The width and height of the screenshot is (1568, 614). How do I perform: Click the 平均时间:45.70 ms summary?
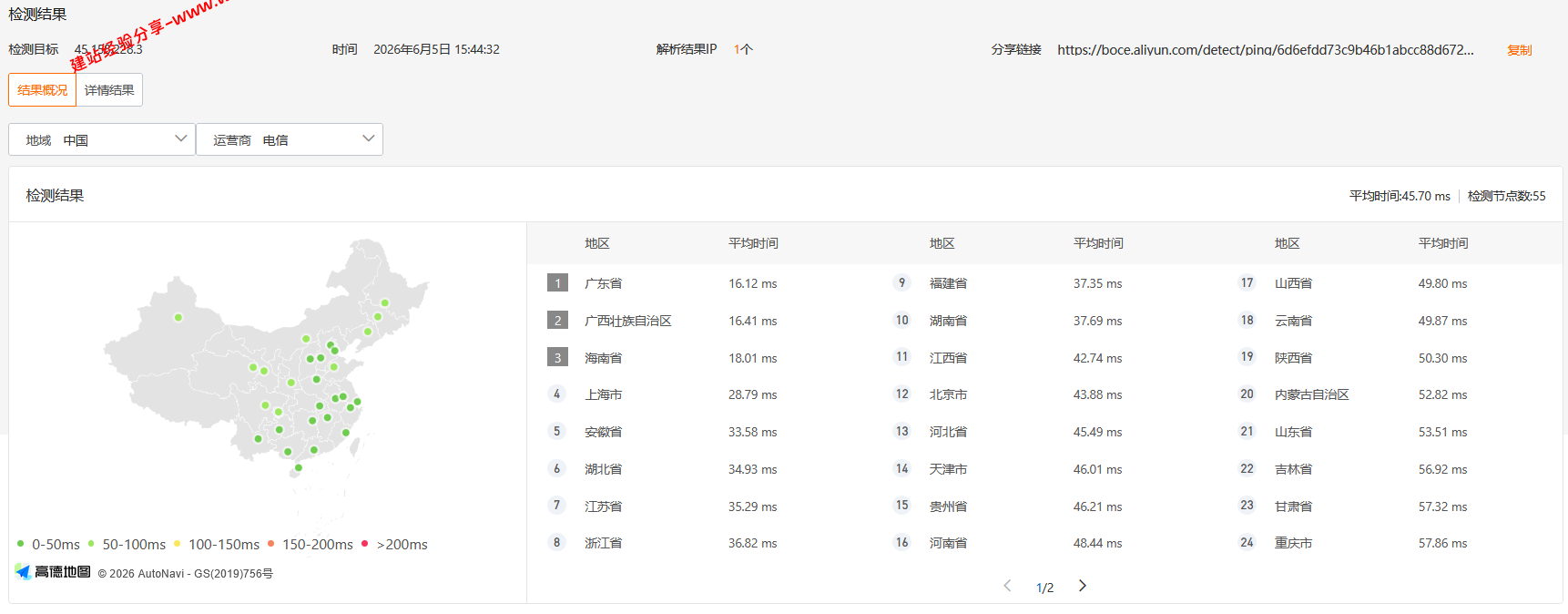[x=1400, y=196]
